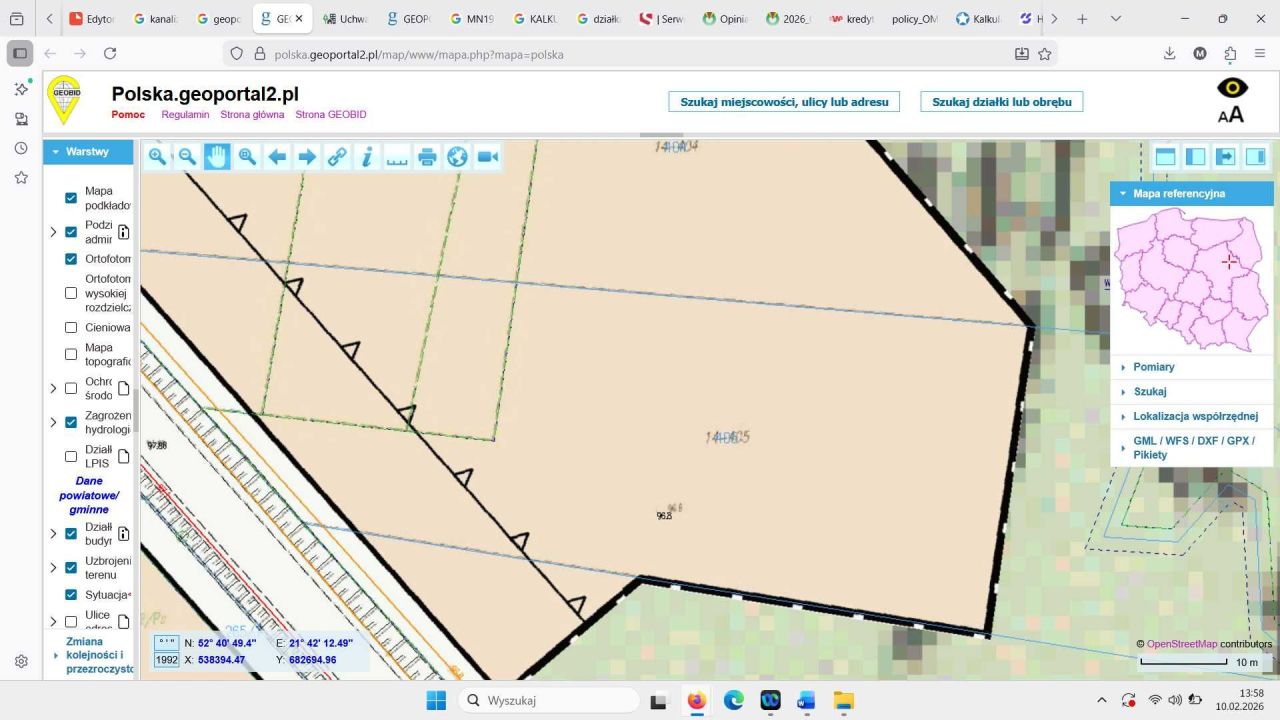Open the OpenStreetMap attribution link
Screen dimensions: 1280x720
point(1182,644)
